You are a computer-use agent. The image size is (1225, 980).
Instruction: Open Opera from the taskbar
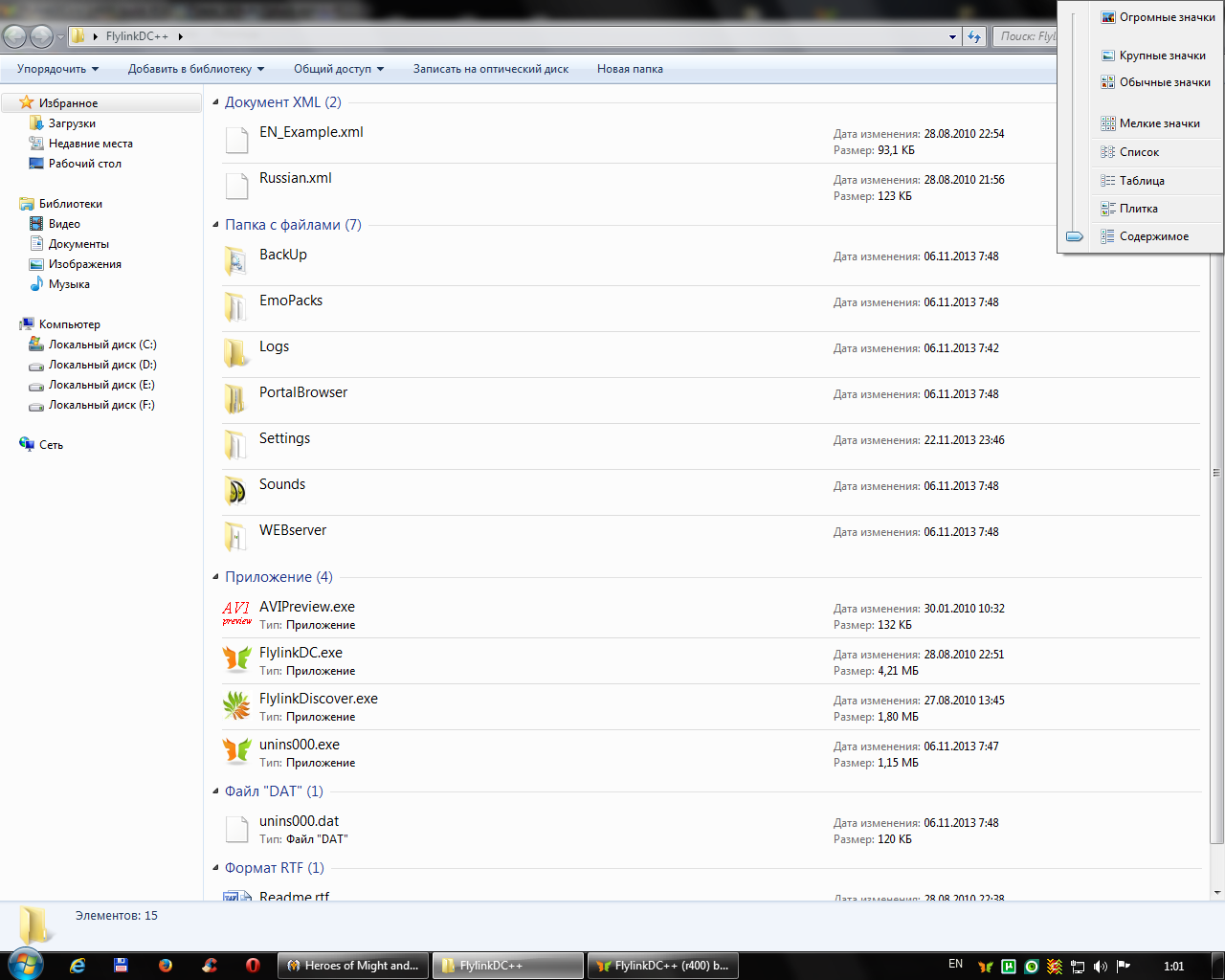pyautogui.click(x=253, y=966)
